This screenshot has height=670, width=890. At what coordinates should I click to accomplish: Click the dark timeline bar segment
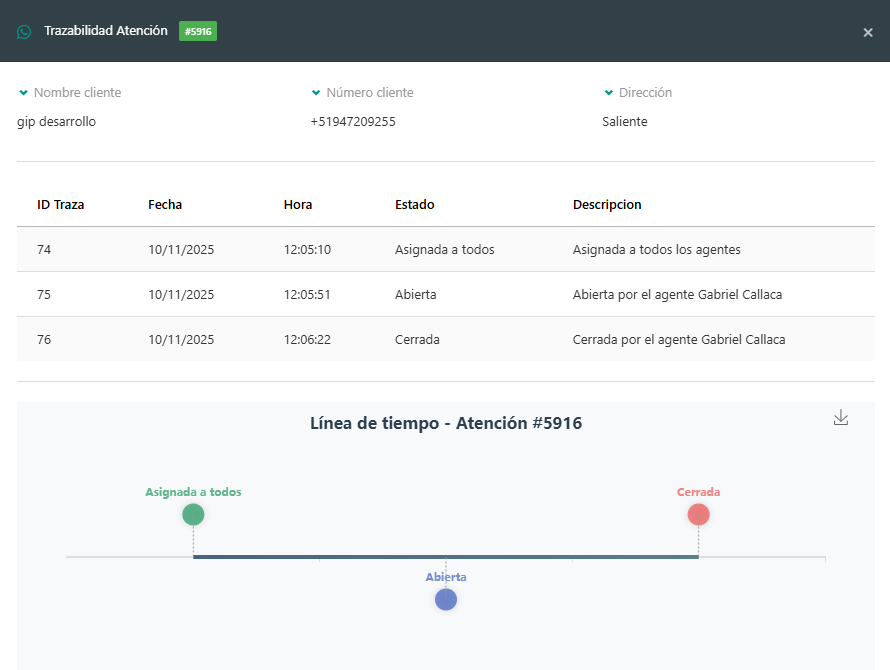pyautogui.click(x=380, y=557)
